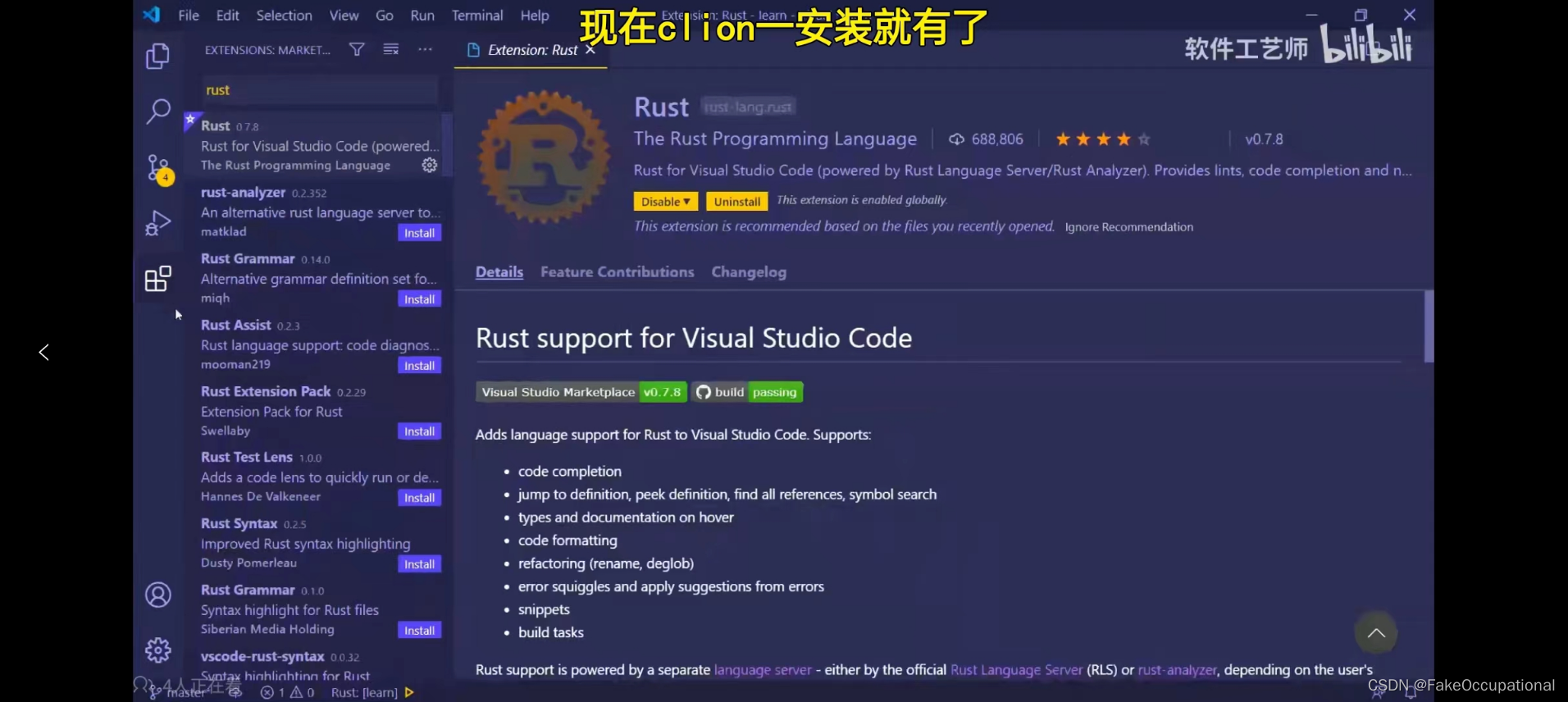Click the star rating of Rust extension
The image size is (1568, 702).
[1103, 139]
